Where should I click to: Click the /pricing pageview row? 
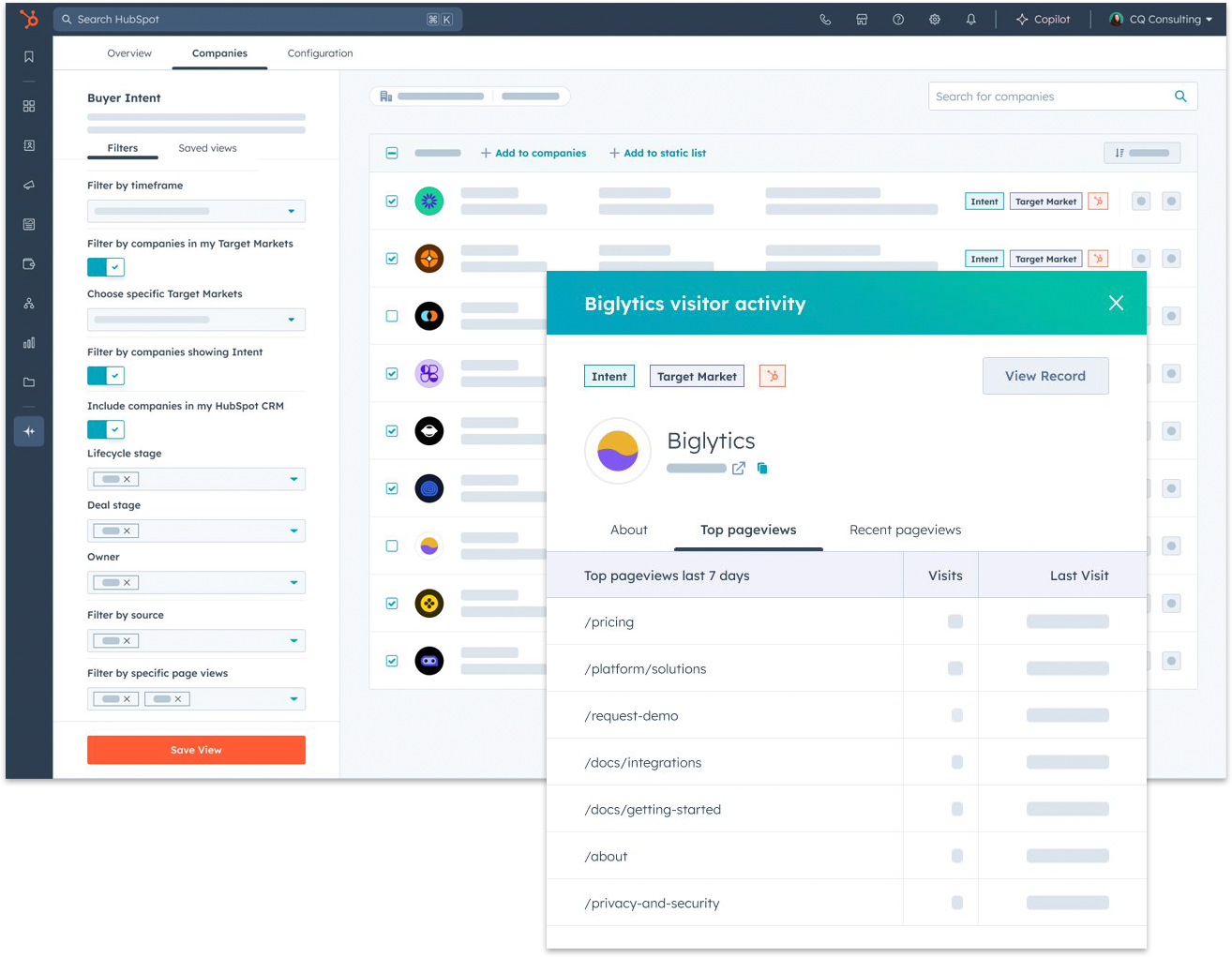tap(847, 621)
